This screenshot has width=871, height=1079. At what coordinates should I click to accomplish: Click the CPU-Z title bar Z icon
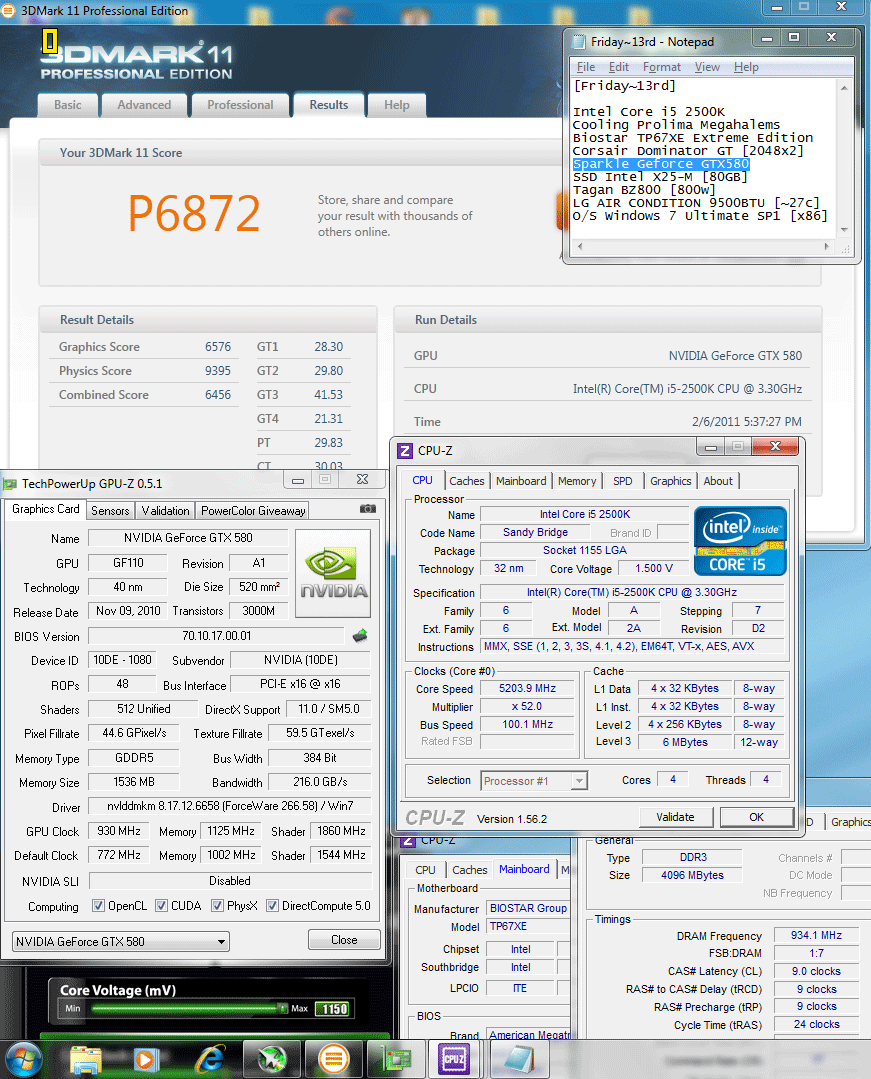tap(405, 451)
